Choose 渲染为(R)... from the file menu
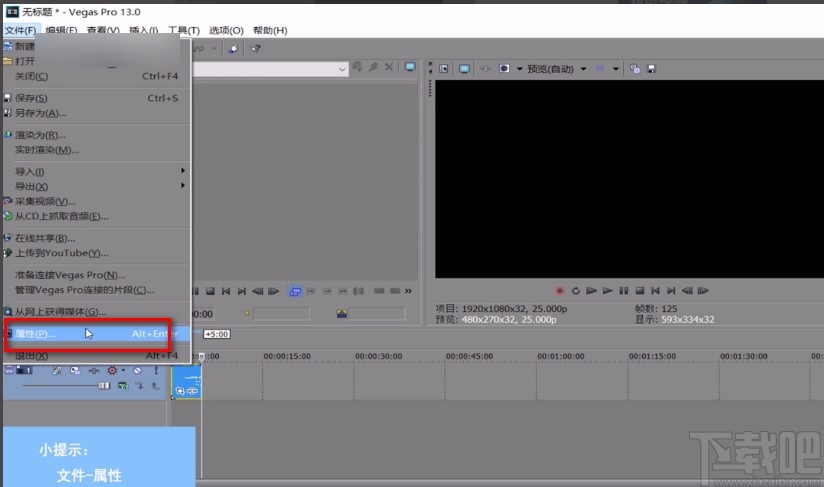Image resolution: width=824 pixels, height=487 pixels. point(97,135)
